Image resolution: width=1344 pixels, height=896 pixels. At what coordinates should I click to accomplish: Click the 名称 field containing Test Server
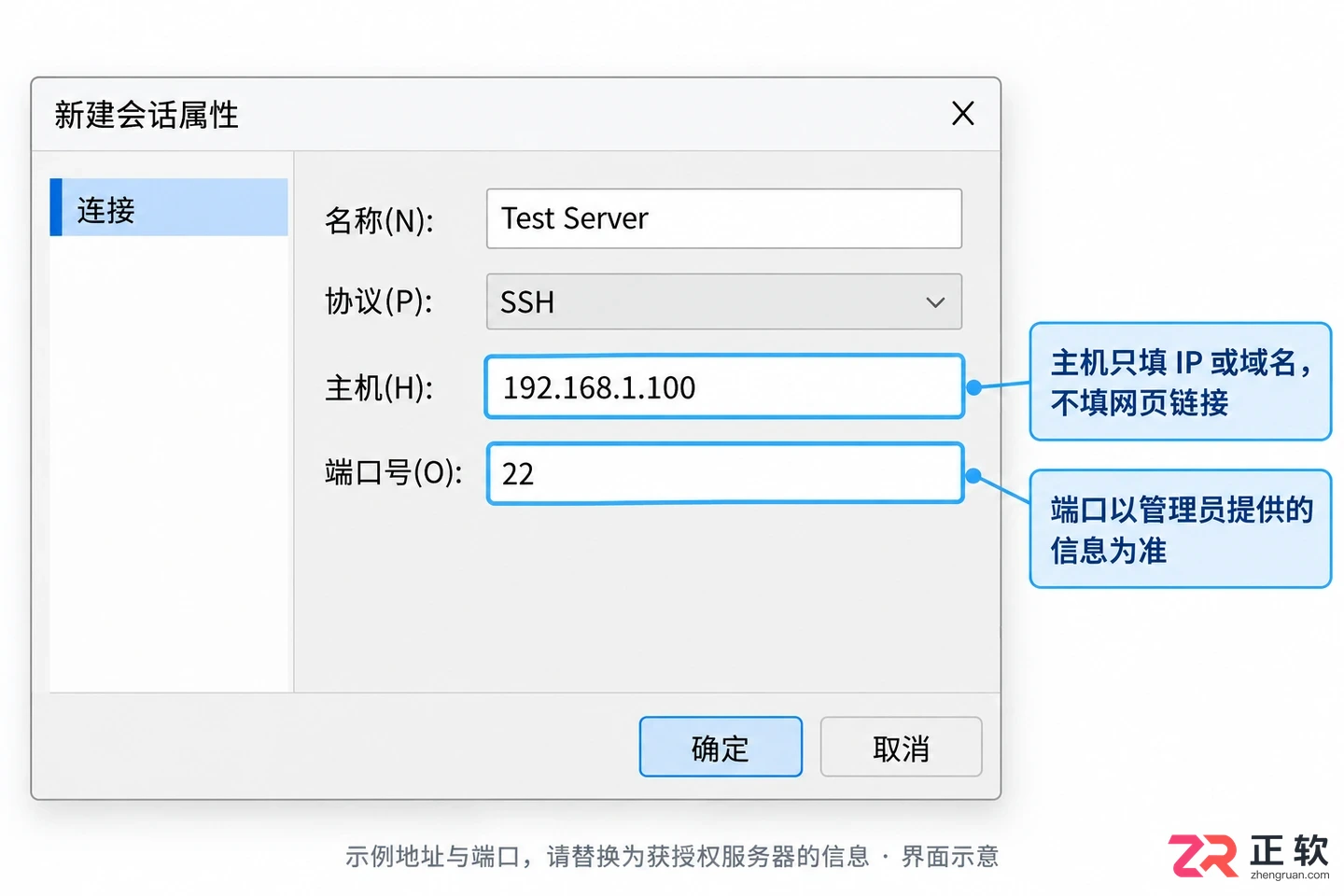click(x=724, y=218)
